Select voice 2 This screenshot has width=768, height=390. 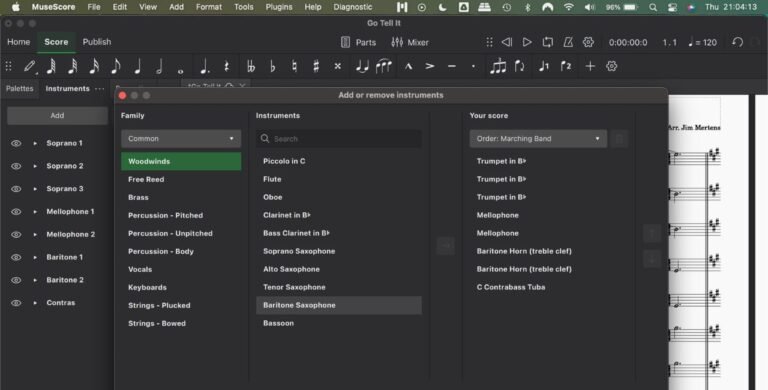coord(566,66)
